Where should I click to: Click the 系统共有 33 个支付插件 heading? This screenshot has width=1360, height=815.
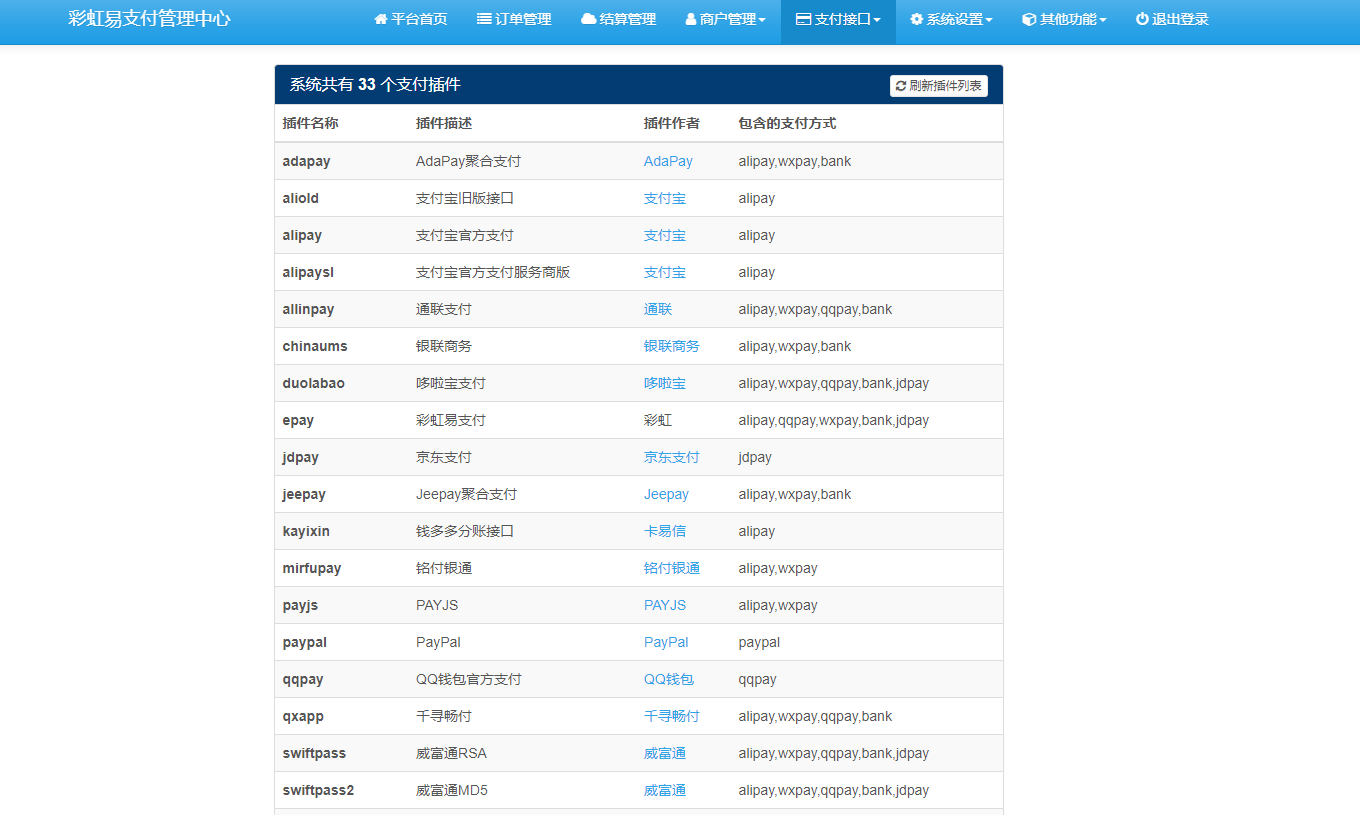pos(375,85)
